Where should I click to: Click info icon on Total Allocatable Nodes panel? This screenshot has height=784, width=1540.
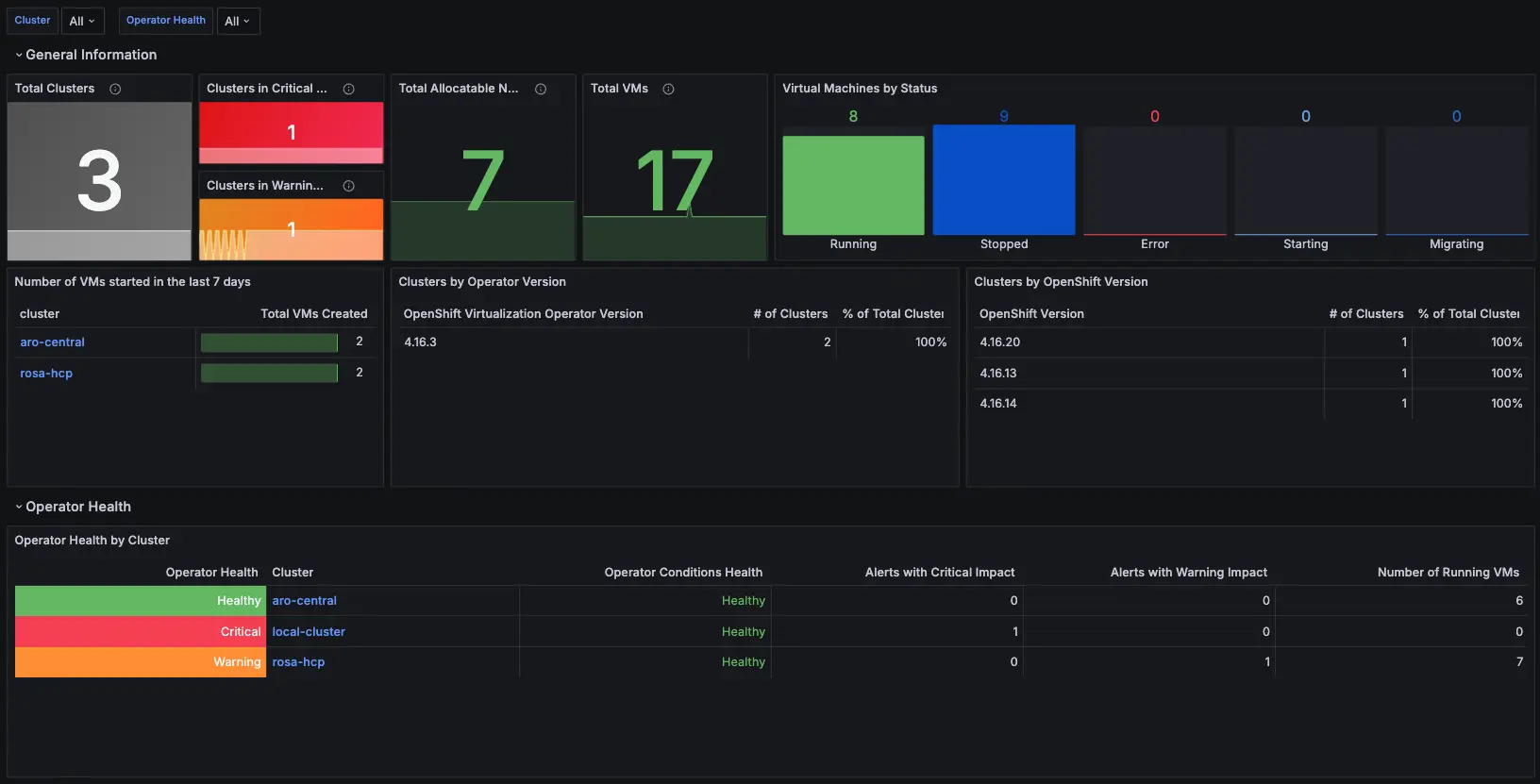pos(541,89)
